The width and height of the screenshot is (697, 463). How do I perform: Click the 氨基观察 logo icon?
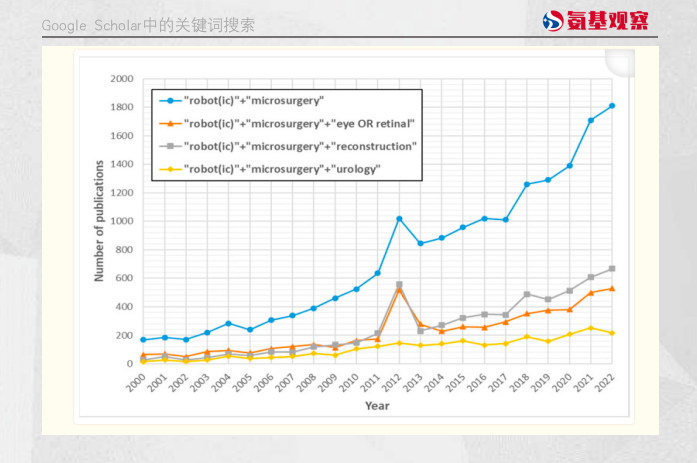[x=553, y=20]
